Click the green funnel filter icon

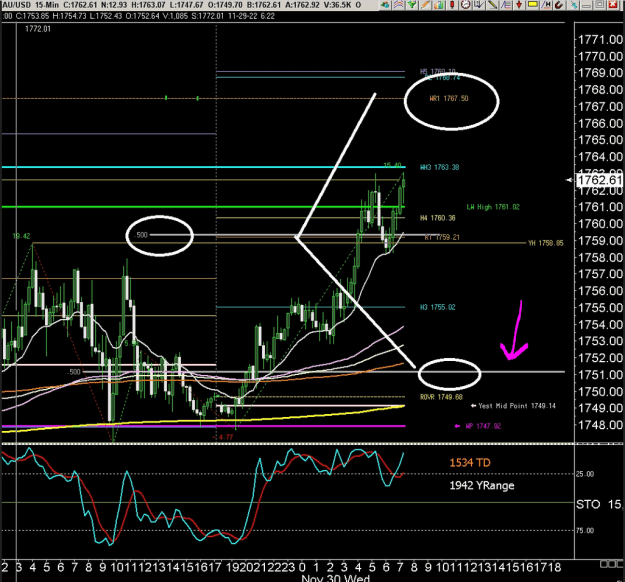tap(412, 5)
